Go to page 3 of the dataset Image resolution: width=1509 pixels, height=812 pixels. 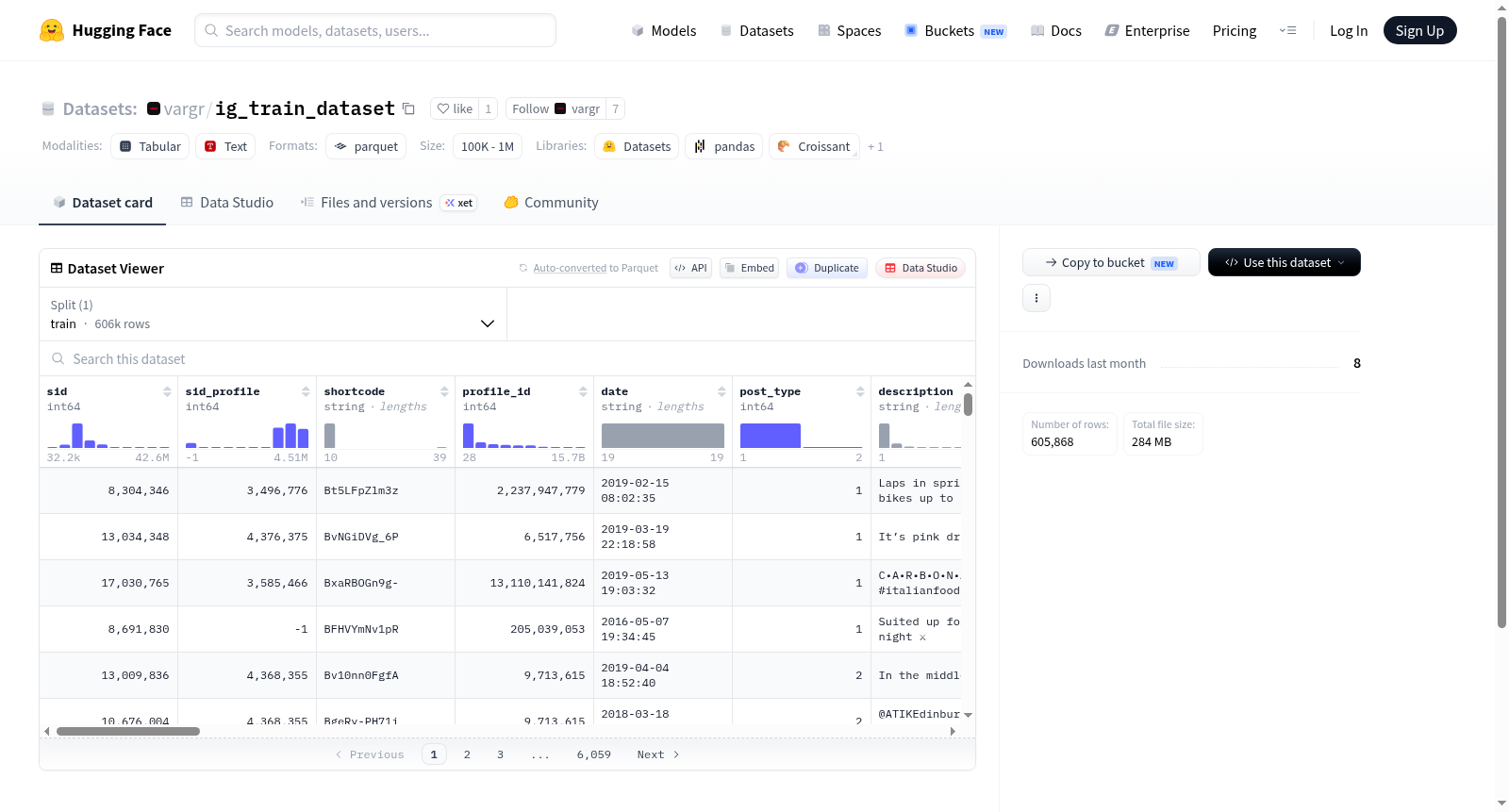tap(500, 754)
